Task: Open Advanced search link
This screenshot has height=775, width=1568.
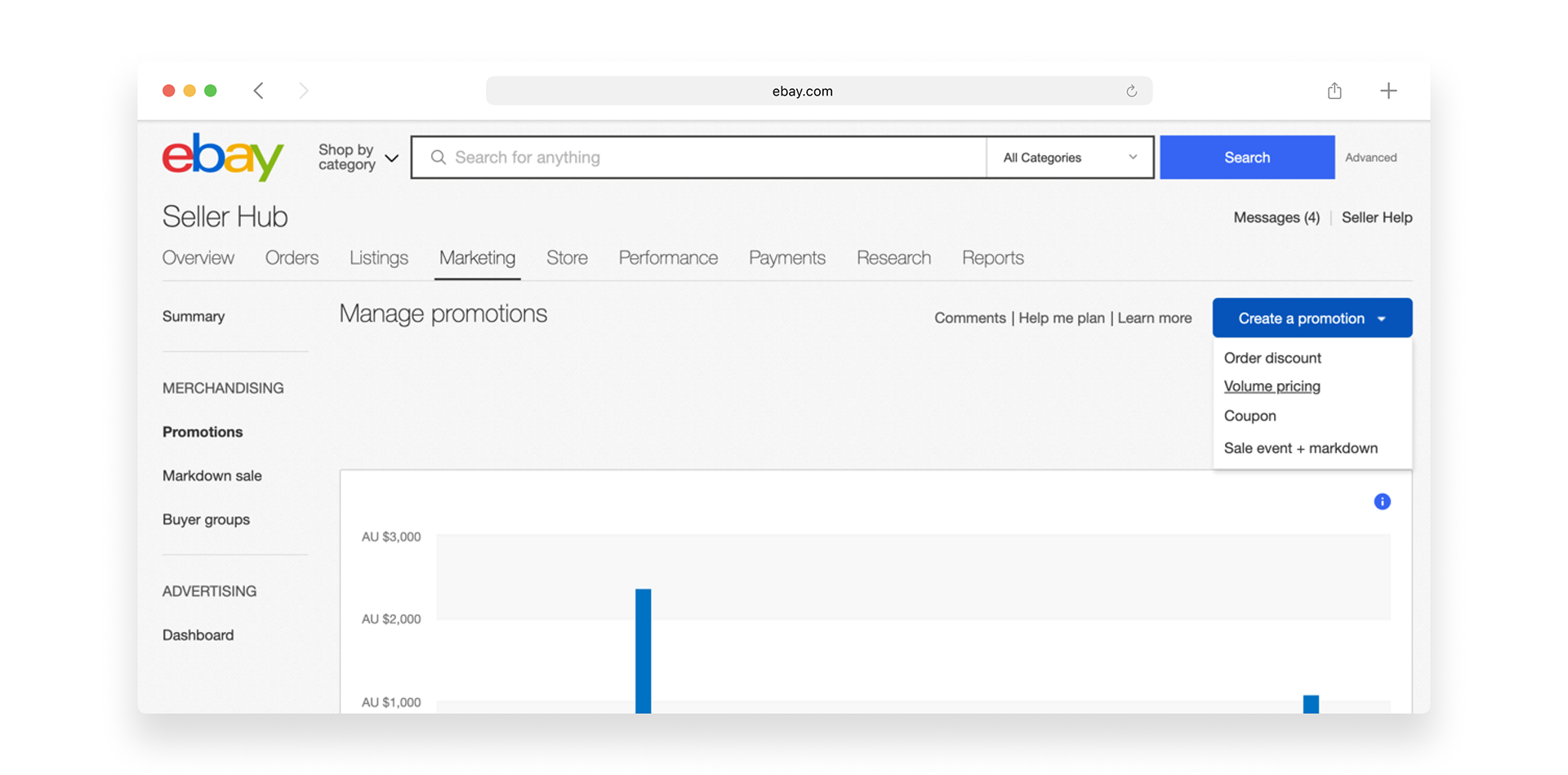Action: tap(1370, 158)
